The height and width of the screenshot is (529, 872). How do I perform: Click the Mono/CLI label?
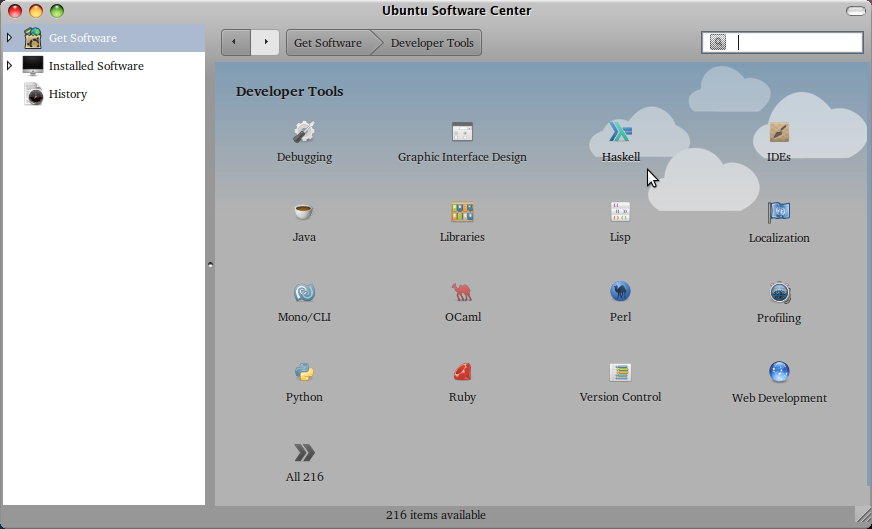304,317
